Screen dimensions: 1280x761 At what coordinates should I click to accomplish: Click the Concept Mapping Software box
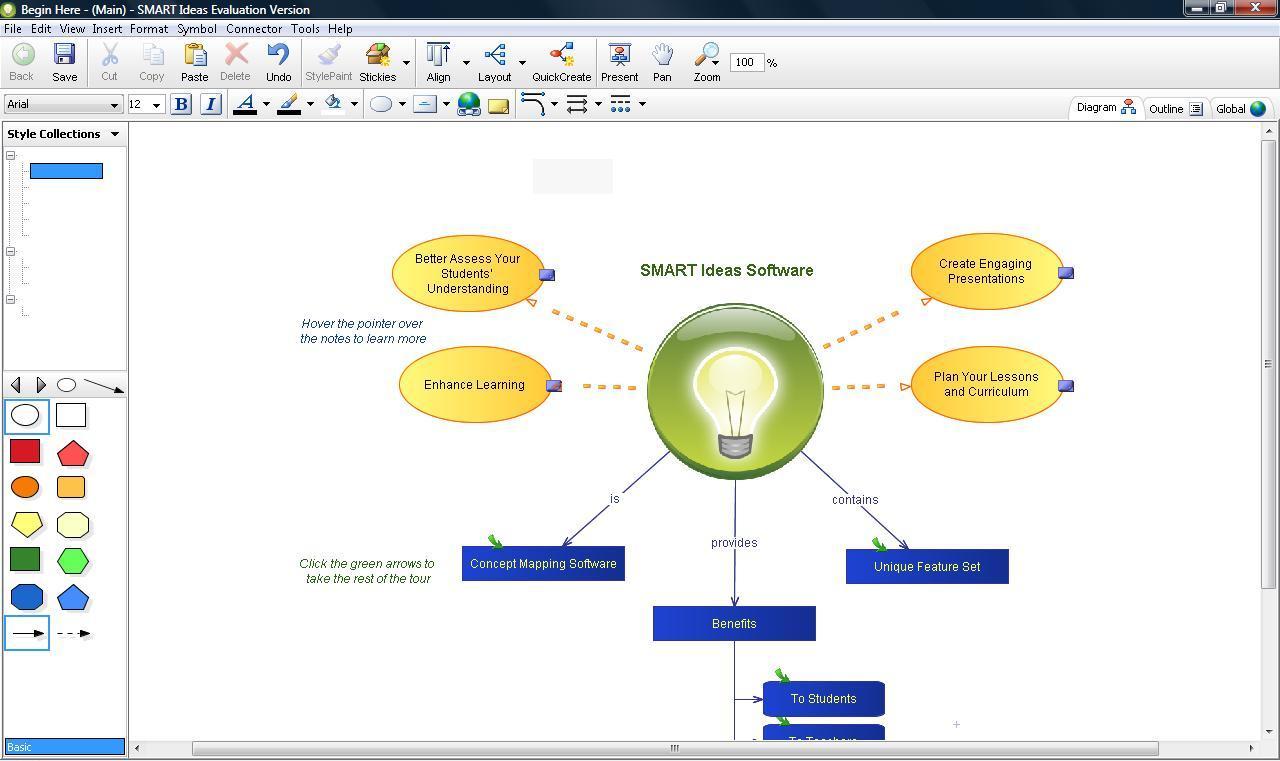pyautogui.click(x=543, y=564)
